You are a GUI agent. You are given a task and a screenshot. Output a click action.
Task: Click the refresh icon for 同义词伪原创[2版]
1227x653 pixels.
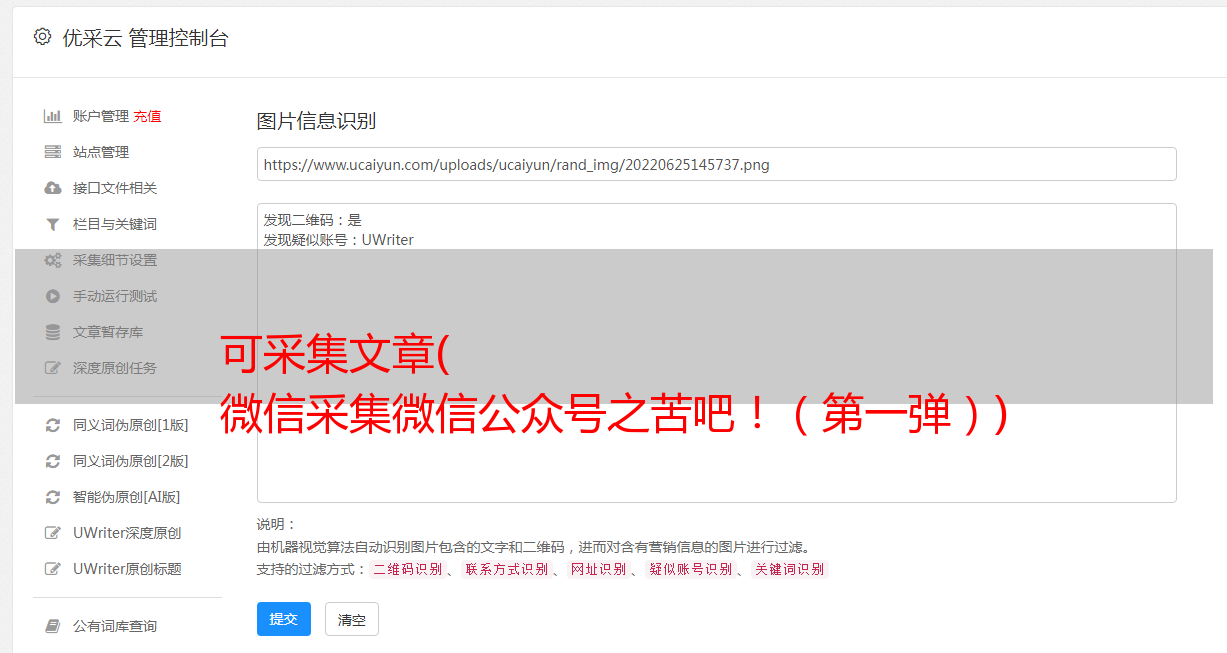(x=53, y=461)
